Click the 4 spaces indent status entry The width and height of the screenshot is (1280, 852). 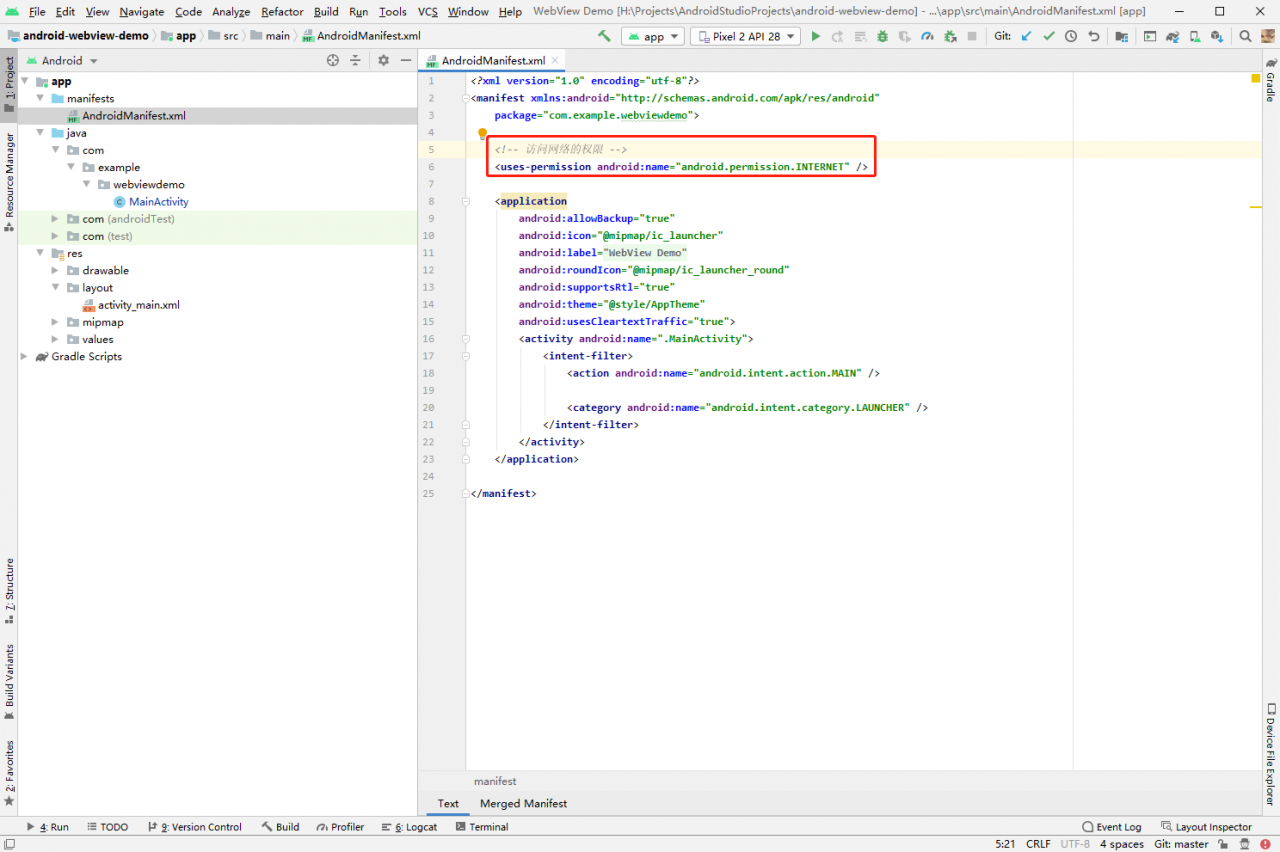[x=1121, y=844]
